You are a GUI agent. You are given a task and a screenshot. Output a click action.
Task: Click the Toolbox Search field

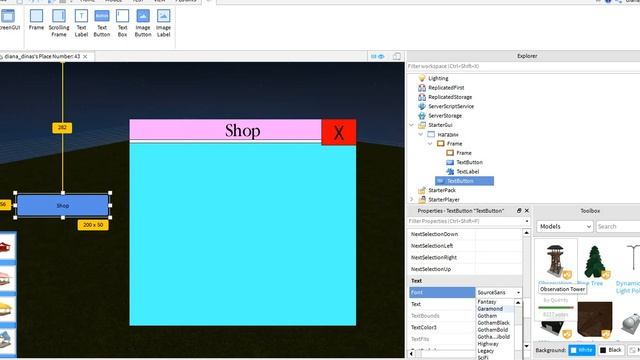[618, 227]
